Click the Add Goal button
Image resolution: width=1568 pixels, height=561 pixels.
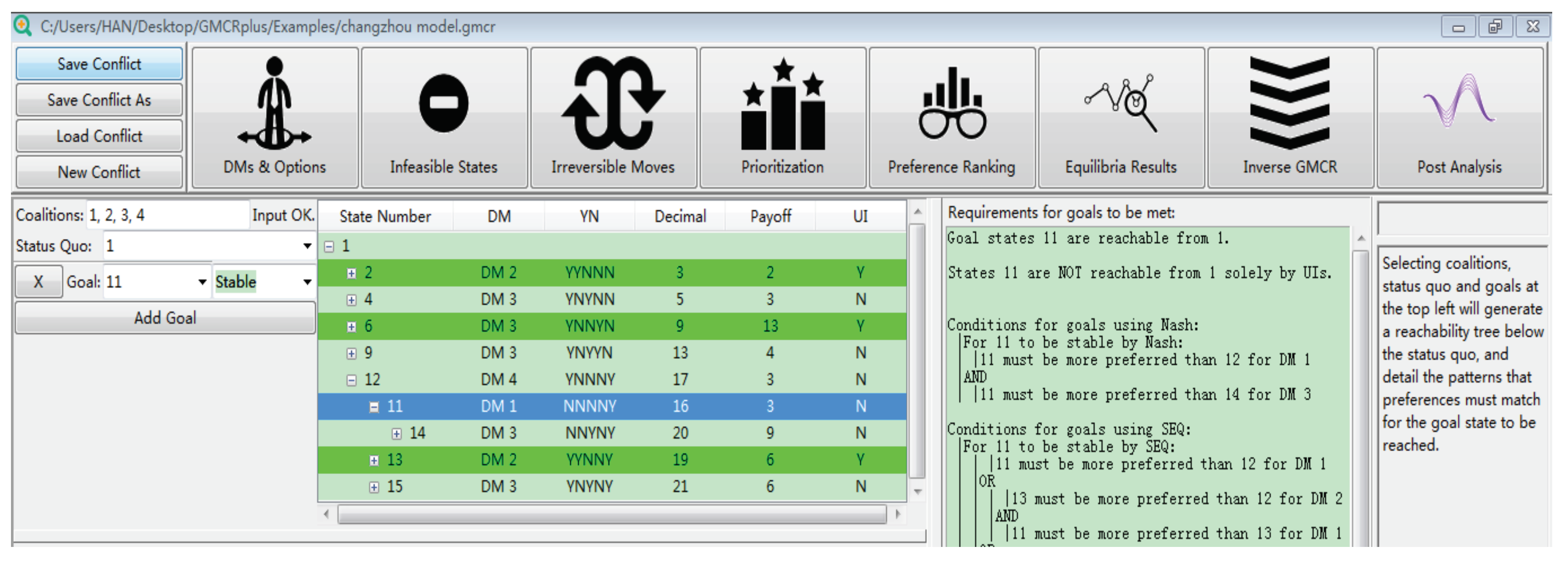pos(165,318)
